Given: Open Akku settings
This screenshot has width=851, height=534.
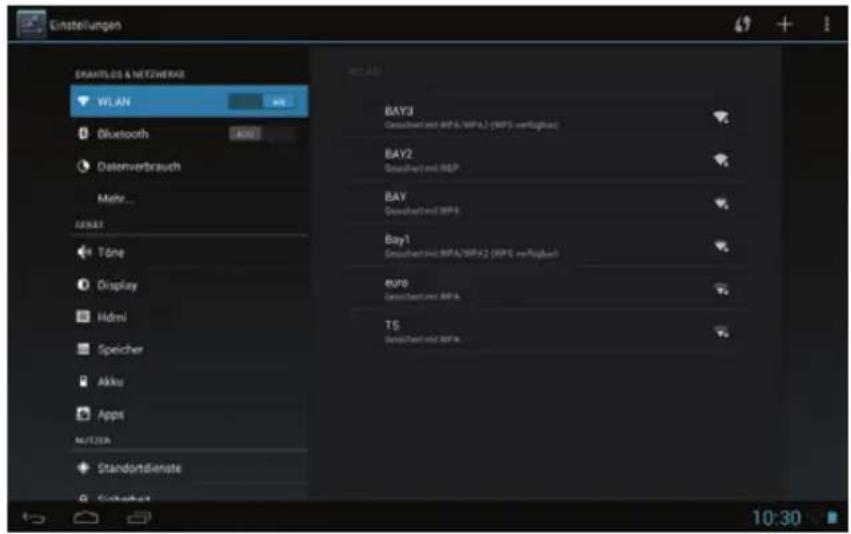Looking at the screenshot, I should coord(189,382).
